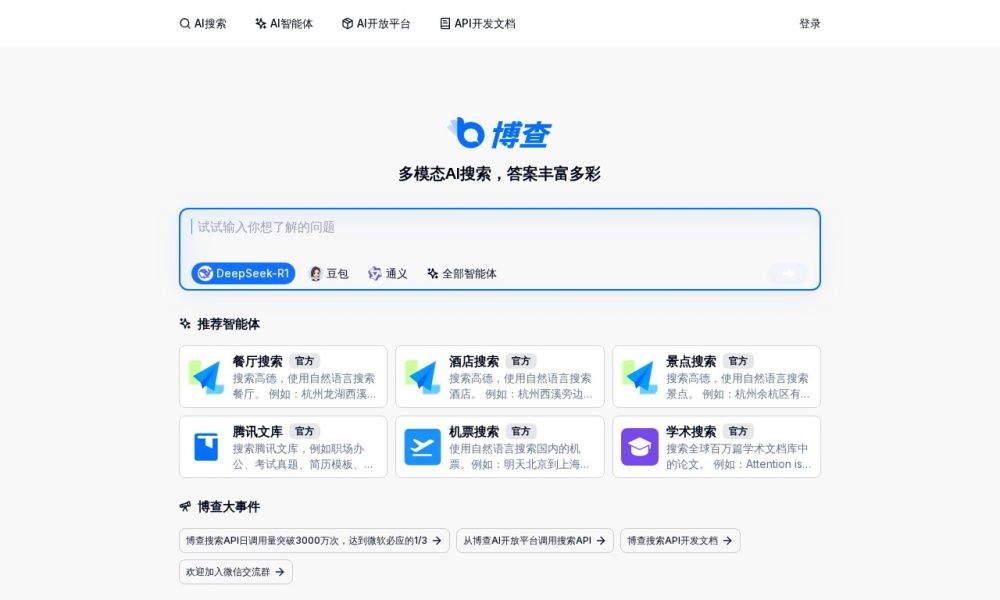Click the 豆包 avatar icon
1000x600 pixels.
pyautogui.click(x=315, y=274)
